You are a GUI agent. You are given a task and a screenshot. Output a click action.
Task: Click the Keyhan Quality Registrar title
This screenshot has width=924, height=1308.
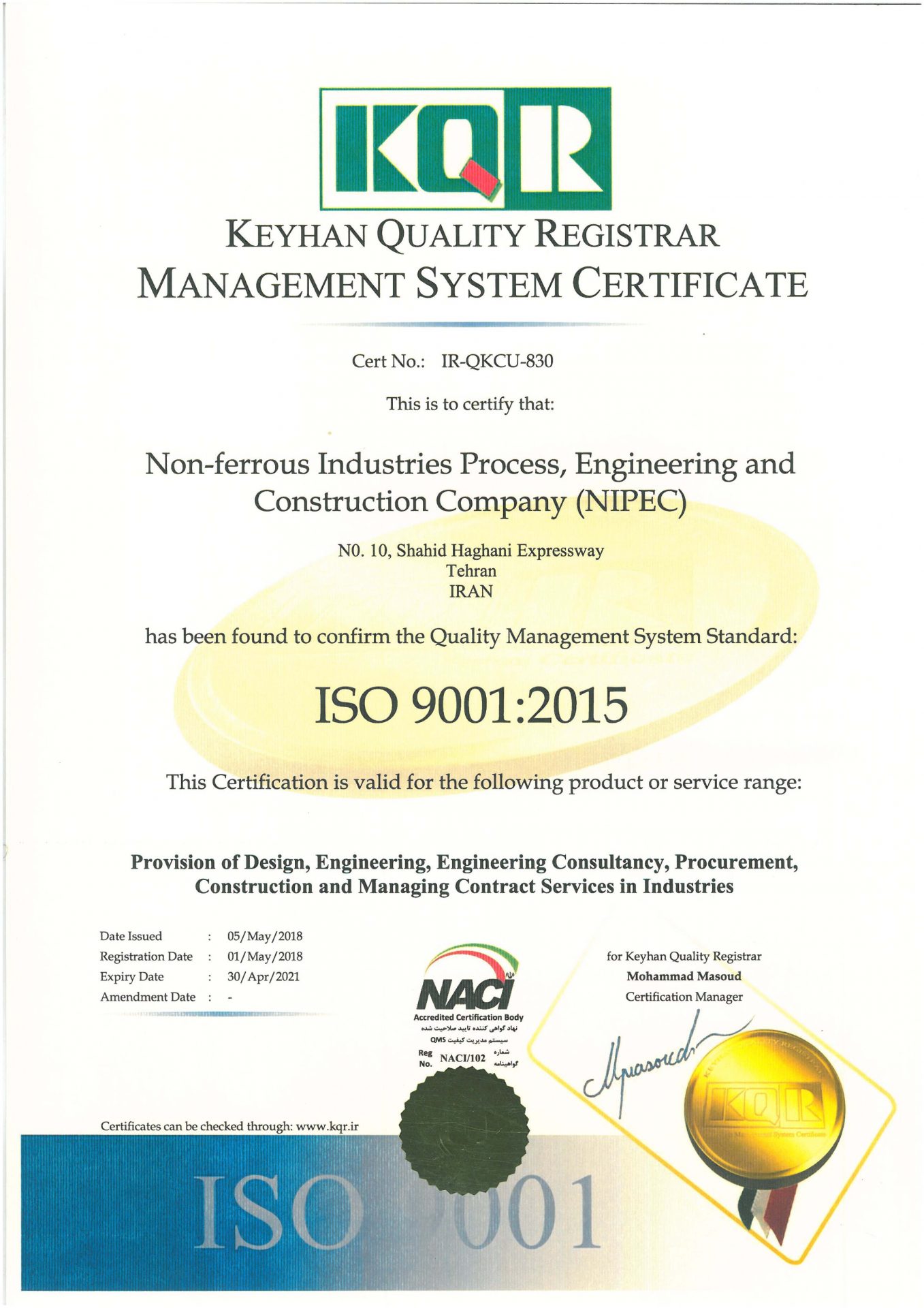(473, 234)
